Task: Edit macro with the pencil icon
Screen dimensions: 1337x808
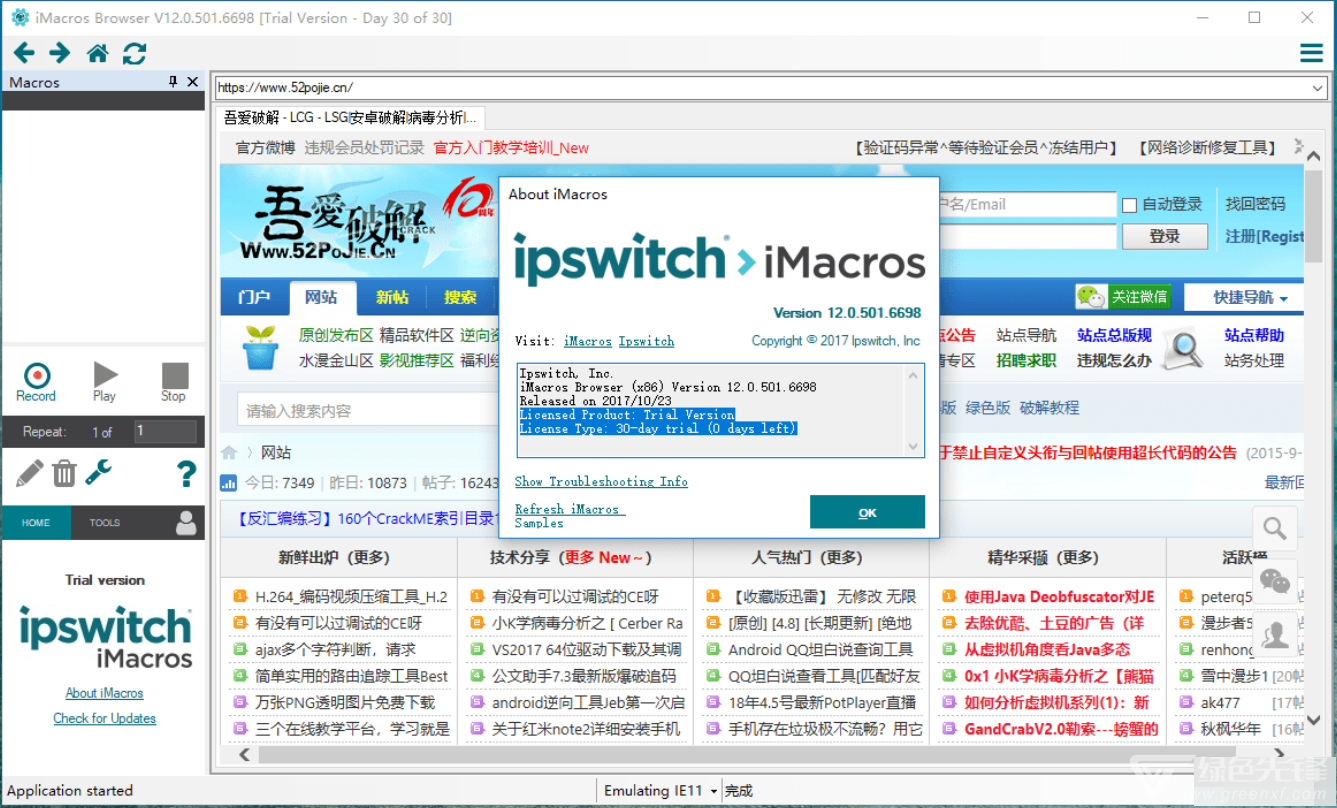Action: tap(30, 472)
